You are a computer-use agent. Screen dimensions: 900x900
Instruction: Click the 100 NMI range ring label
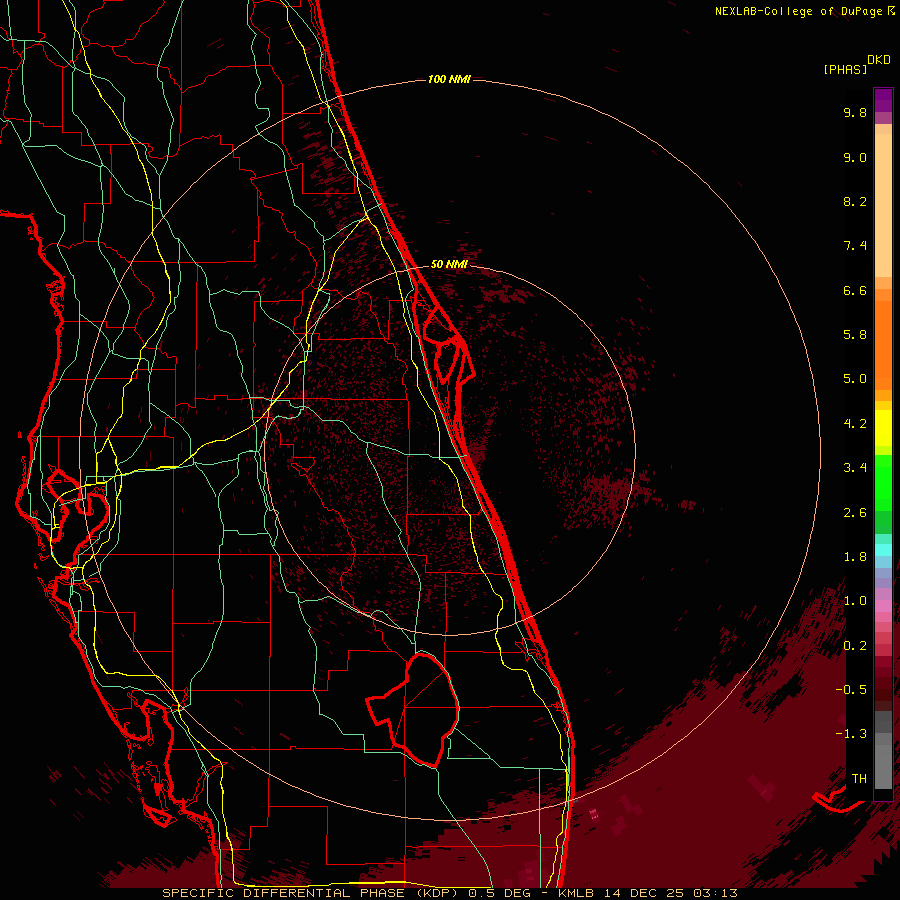[448, 79]
